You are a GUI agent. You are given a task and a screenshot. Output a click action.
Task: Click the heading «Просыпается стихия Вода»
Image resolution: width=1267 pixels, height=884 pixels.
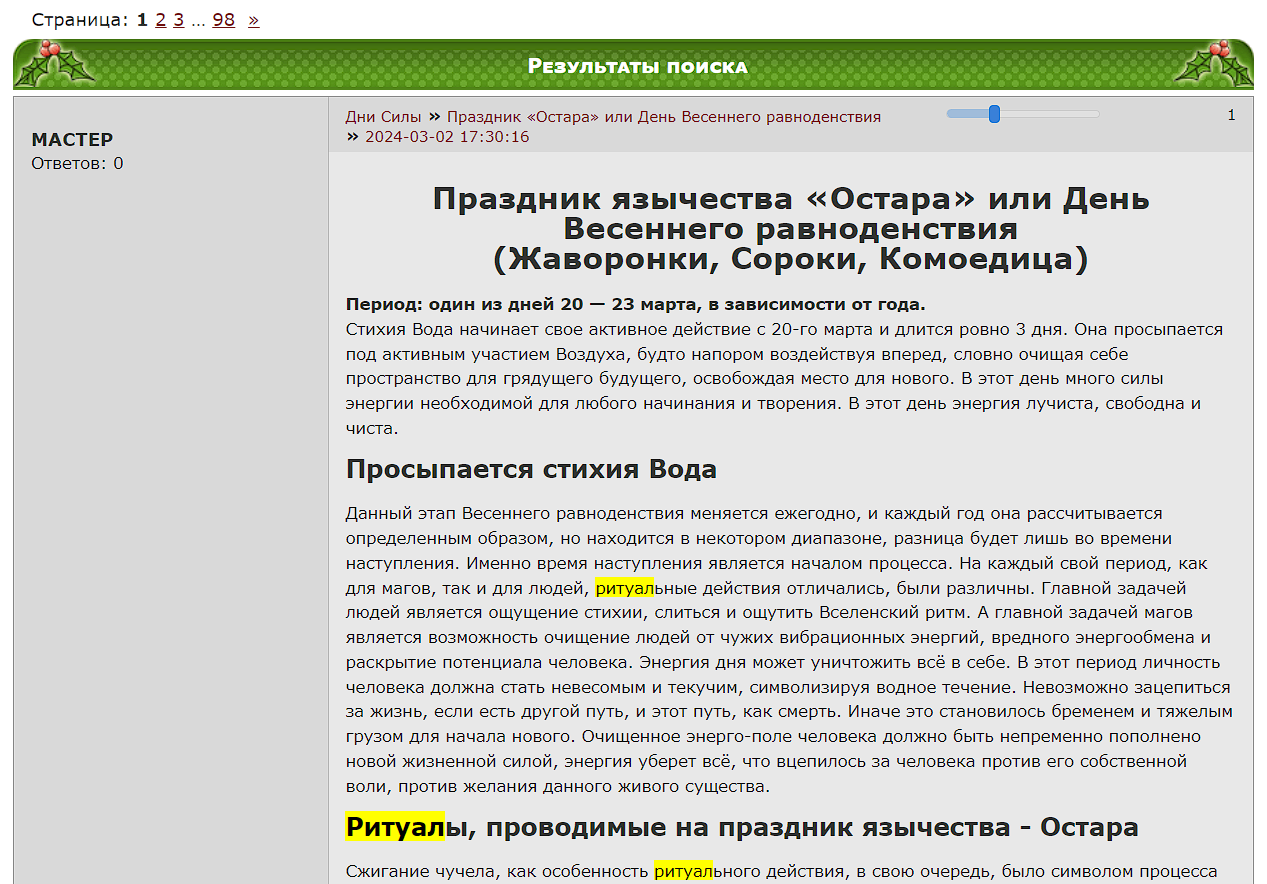click(531, 470)
